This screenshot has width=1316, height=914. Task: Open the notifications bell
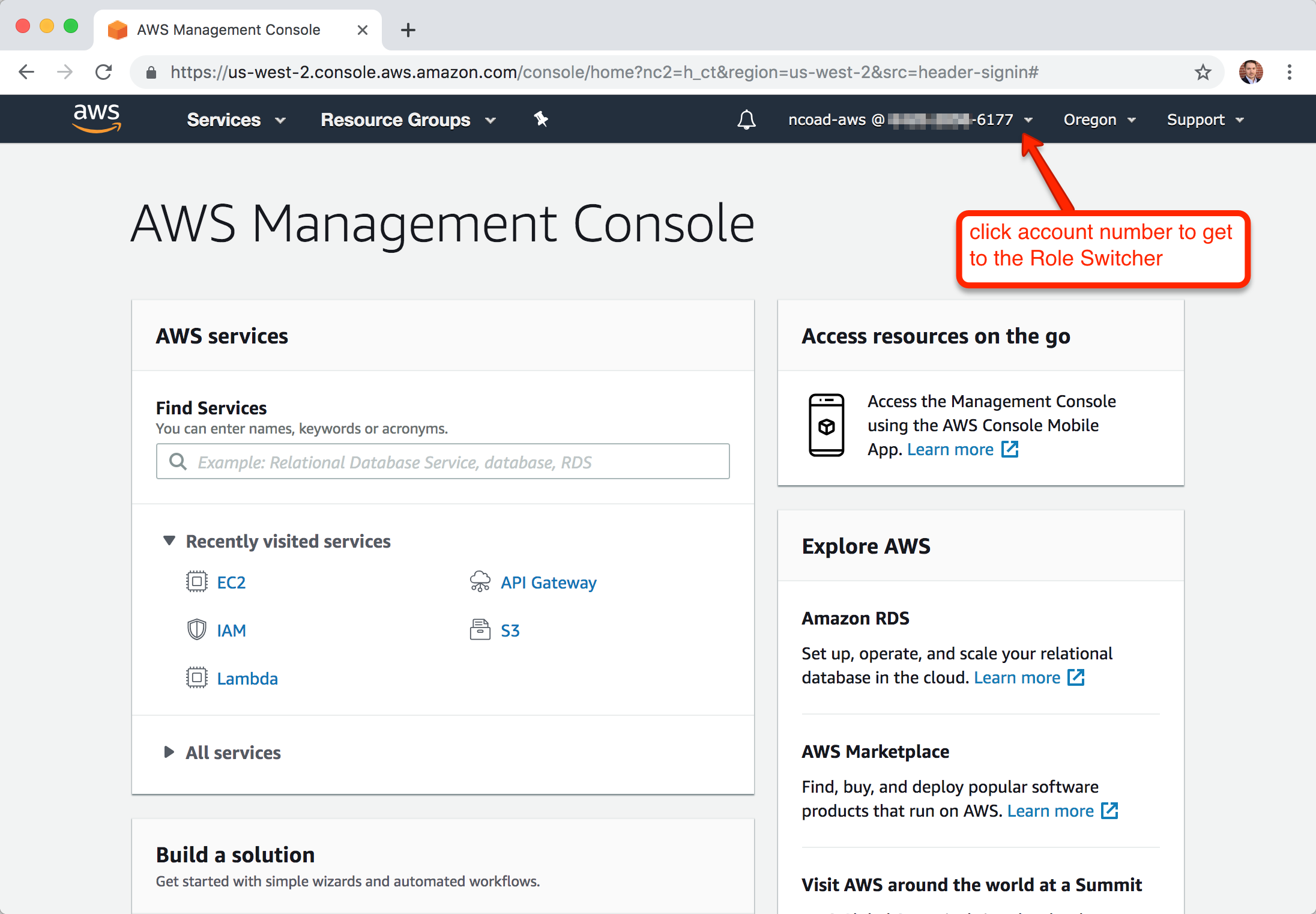[x=746, y=120]
